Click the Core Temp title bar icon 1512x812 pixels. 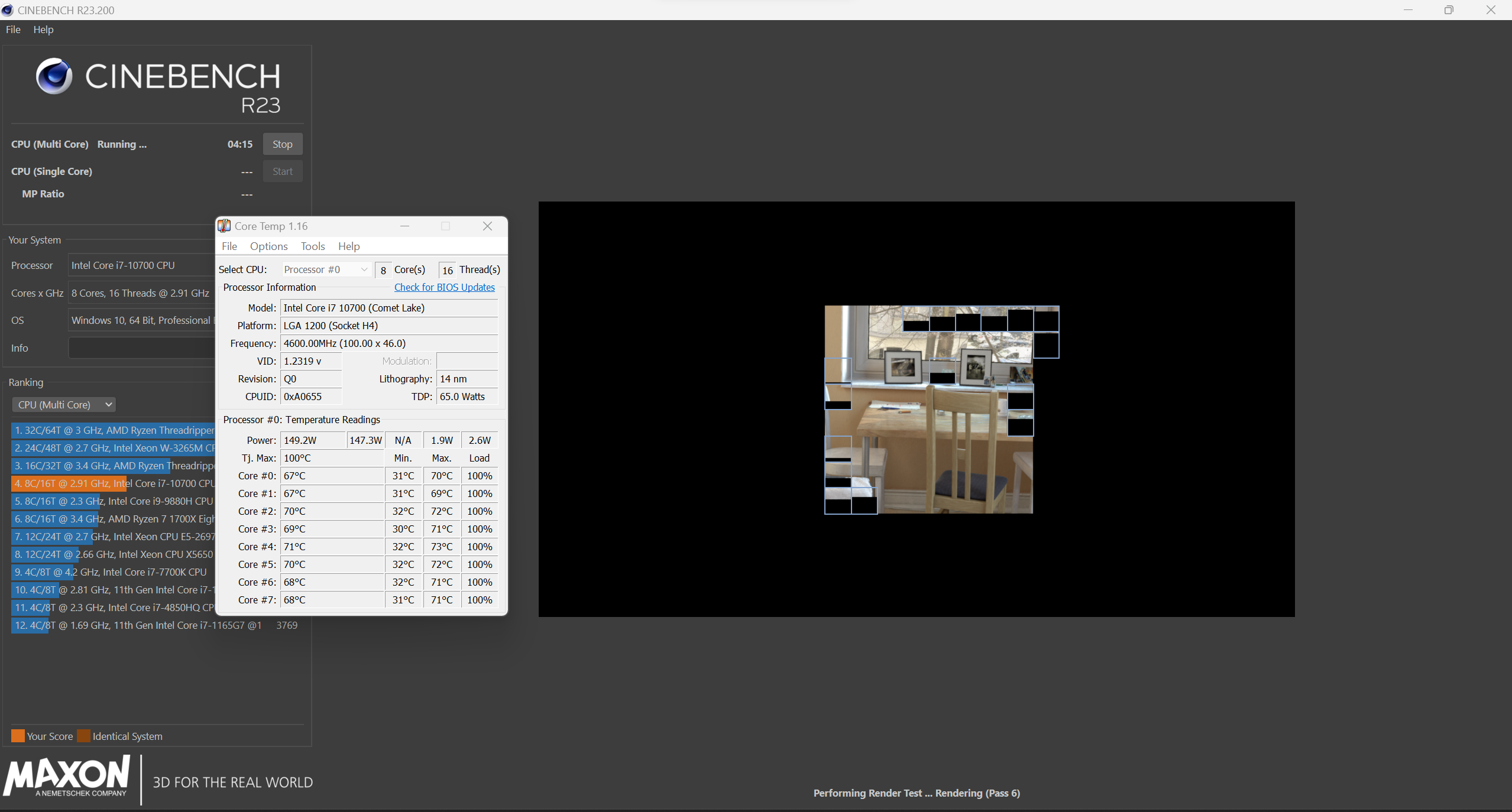(x=224, y=226)
